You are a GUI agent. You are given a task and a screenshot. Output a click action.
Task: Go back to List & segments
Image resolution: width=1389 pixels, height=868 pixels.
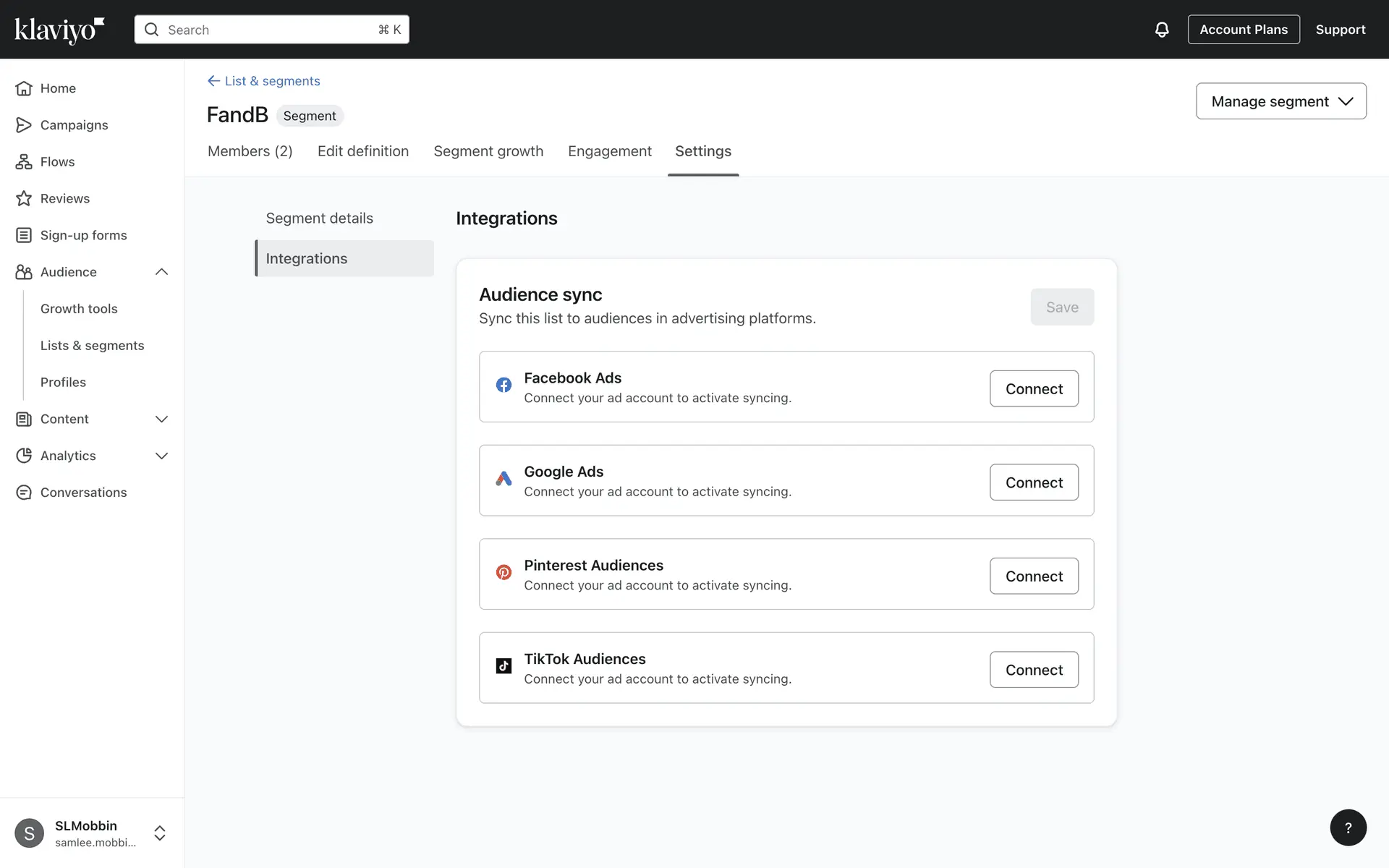[x=264, y=81]
